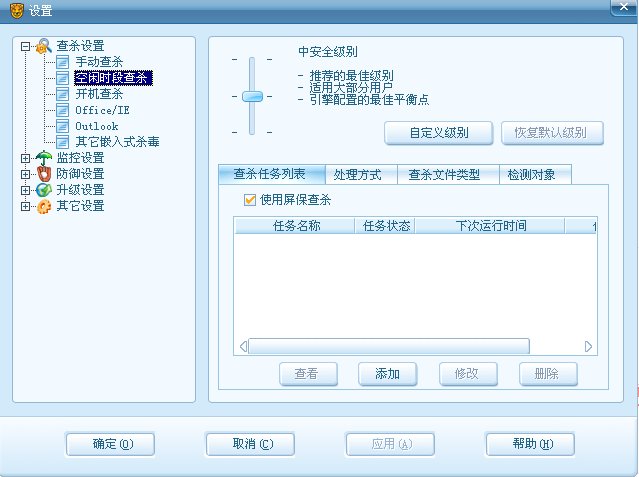Sort by 任务名称 column header

(x=295, y=226)
